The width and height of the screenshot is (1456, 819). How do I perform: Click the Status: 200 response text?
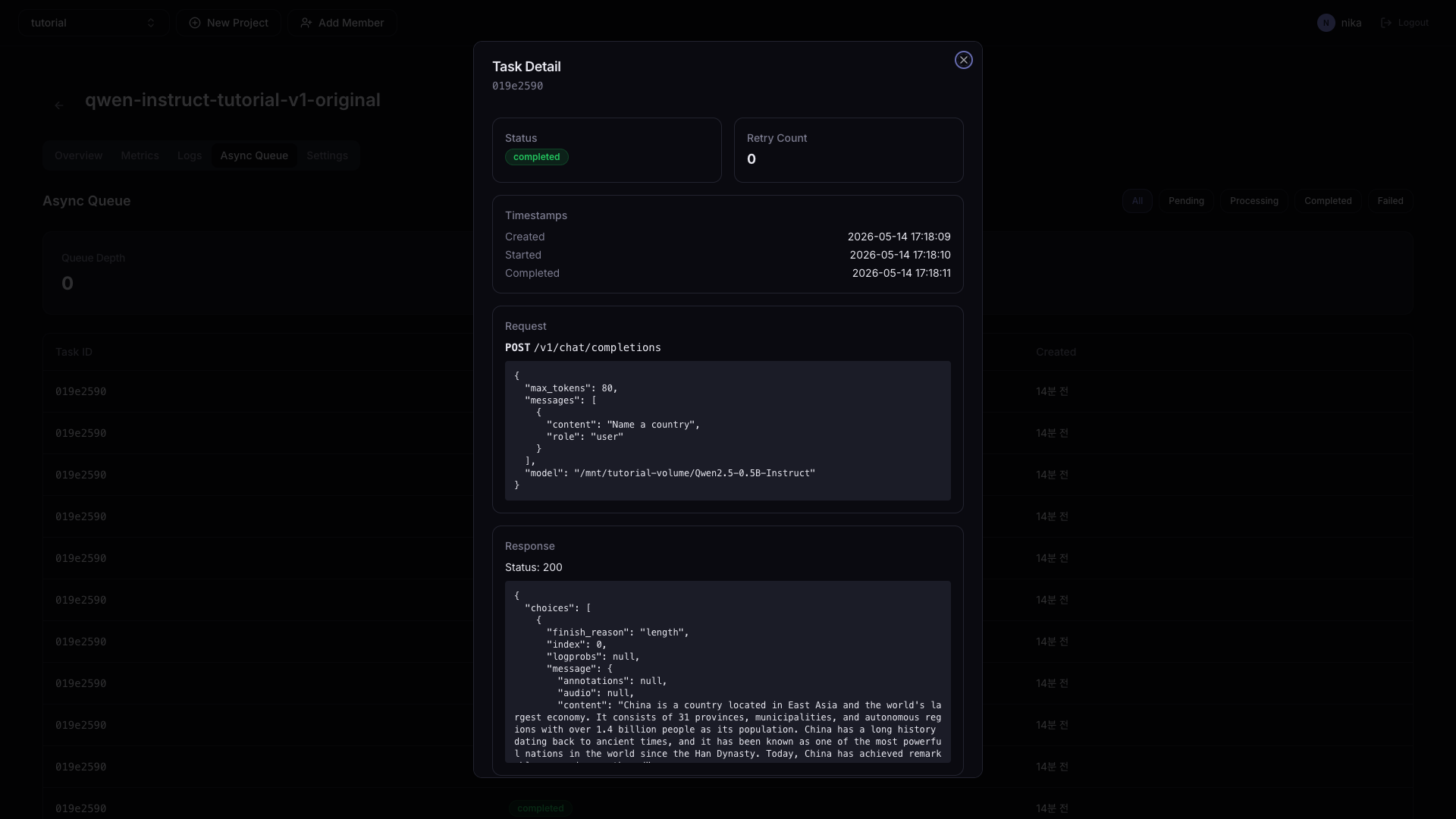pyautogui.click(x=533, y=567)
